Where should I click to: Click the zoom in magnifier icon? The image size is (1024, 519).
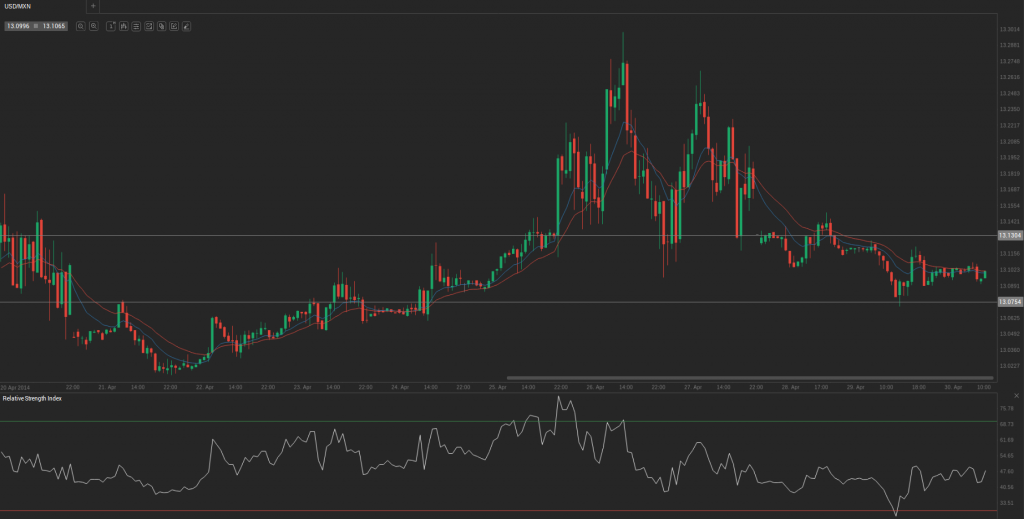(93, 26)
